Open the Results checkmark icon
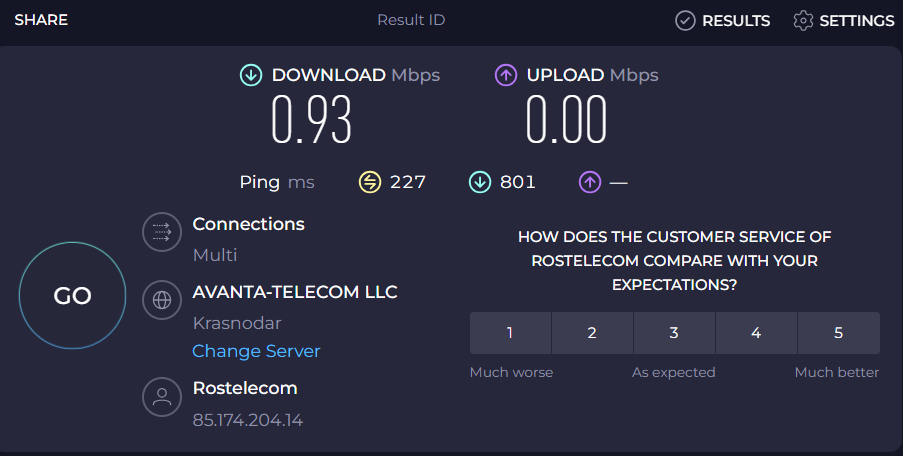The width and height of the screenshot is (903, 456). 685,21
